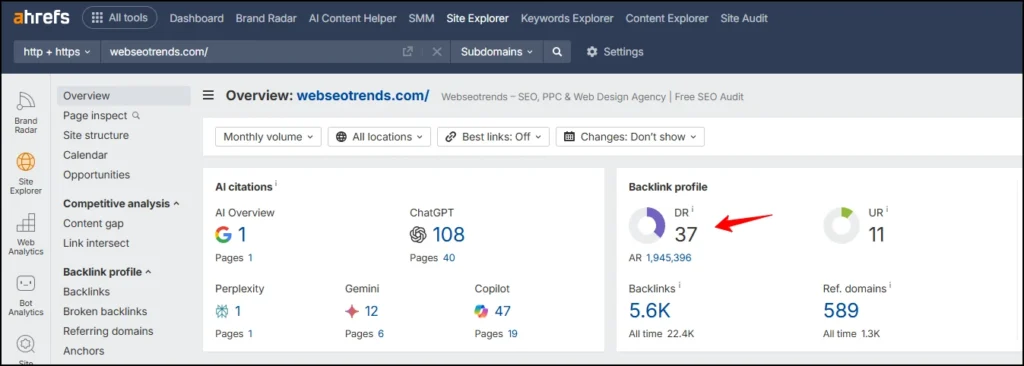1024x366 pixels.
Task: Click the info icon beside UR
Action: click(x=887, y=210)
